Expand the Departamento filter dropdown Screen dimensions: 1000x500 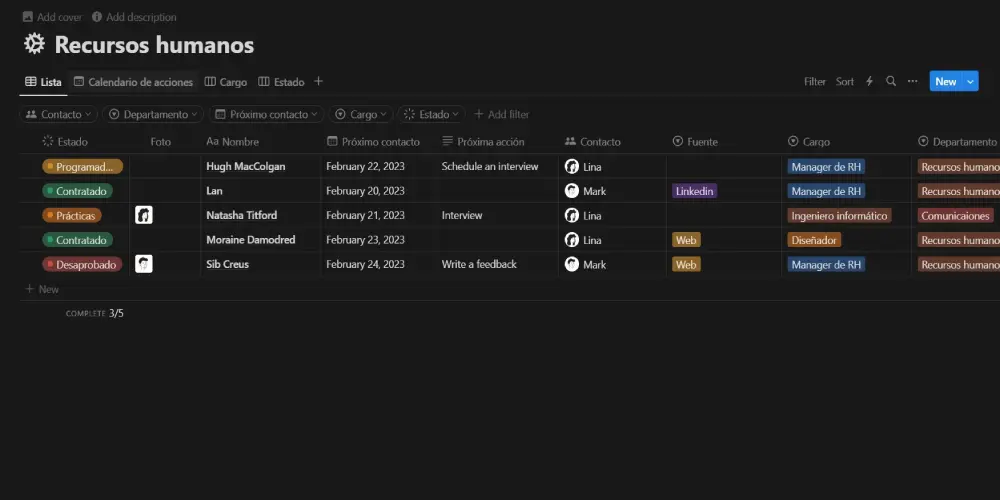153,115
